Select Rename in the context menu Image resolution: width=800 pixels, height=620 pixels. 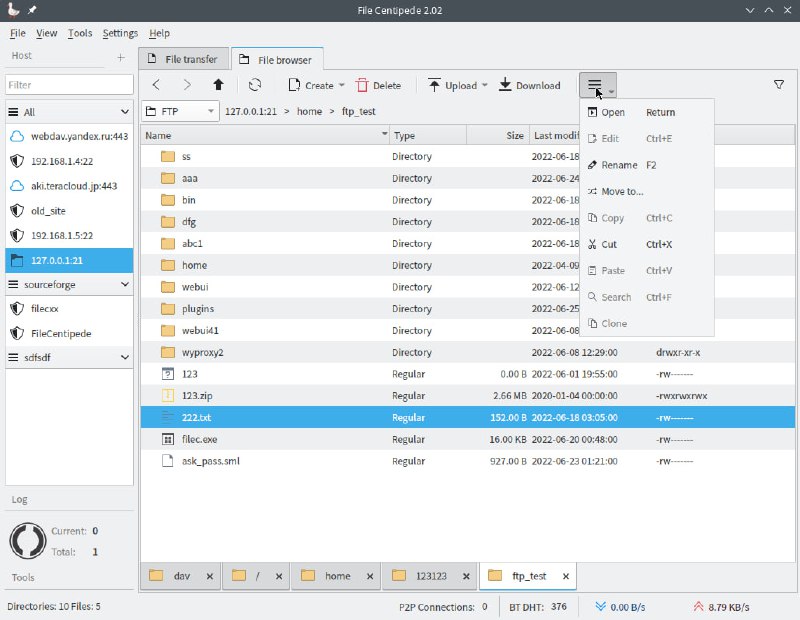[x=619, y=165]
